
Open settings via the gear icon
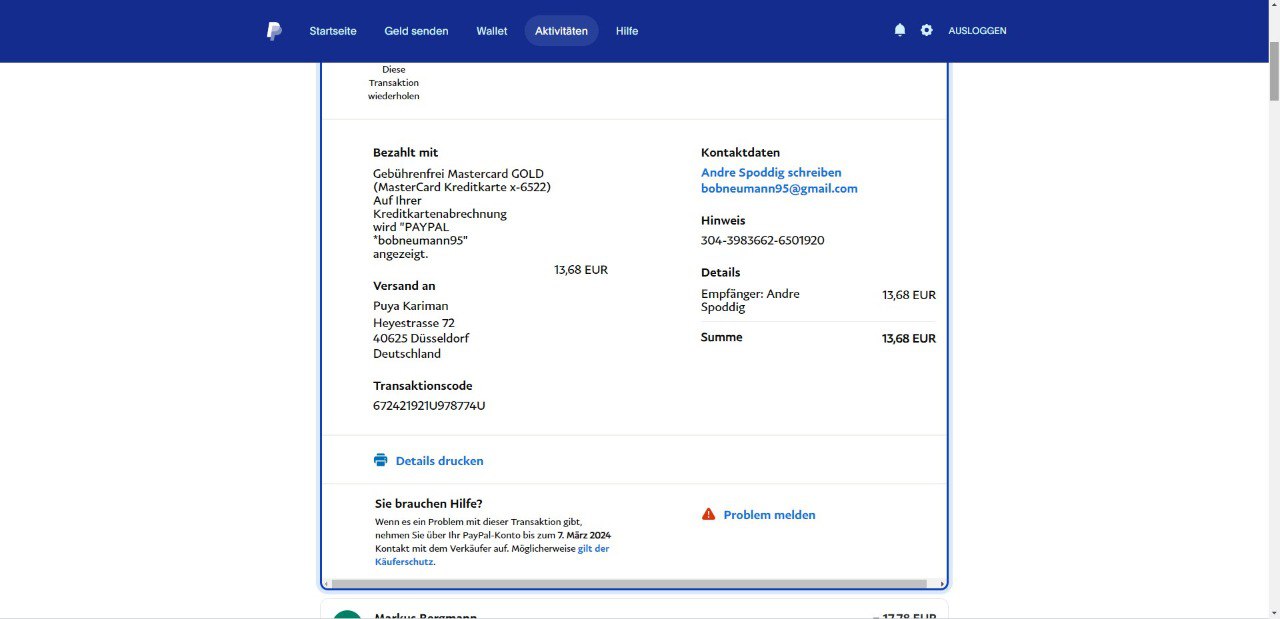click(927, 30)
